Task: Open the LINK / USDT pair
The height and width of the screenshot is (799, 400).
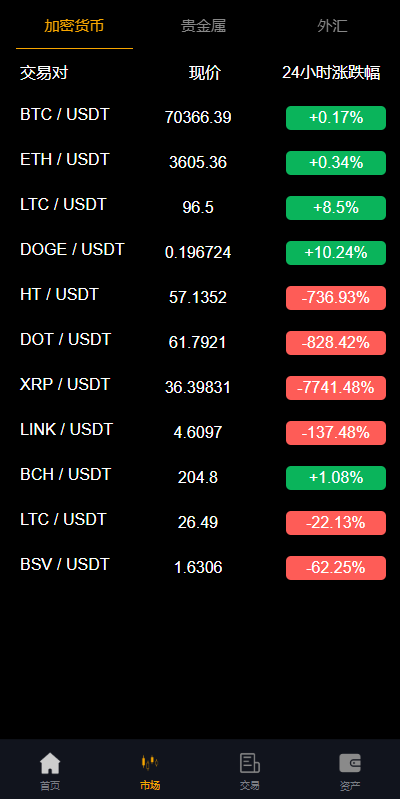Action: 200,433
